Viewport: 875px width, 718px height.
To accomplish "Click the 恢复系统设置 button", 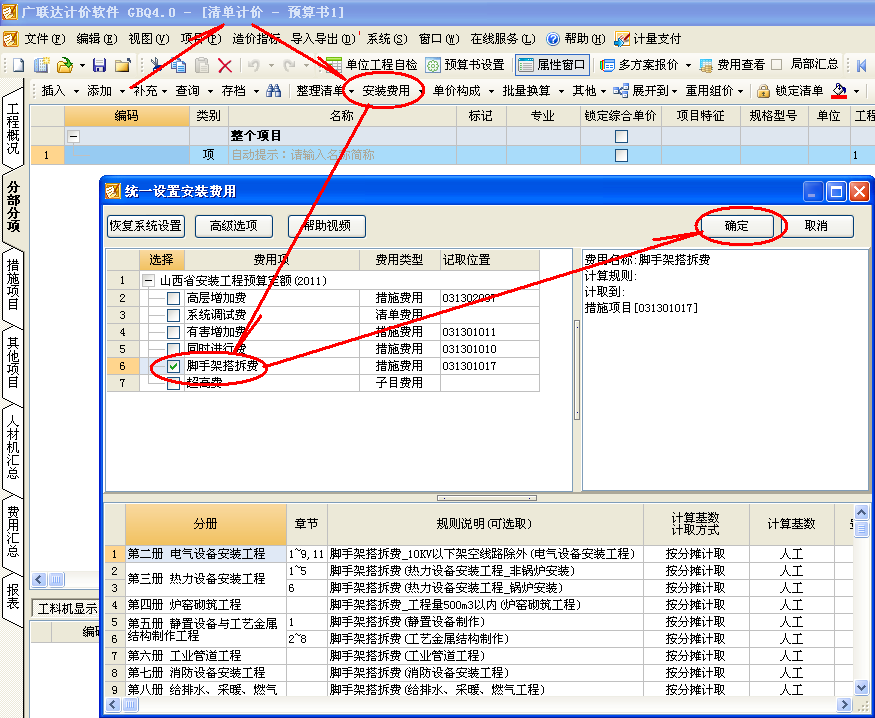I will [x=146, y=226].
